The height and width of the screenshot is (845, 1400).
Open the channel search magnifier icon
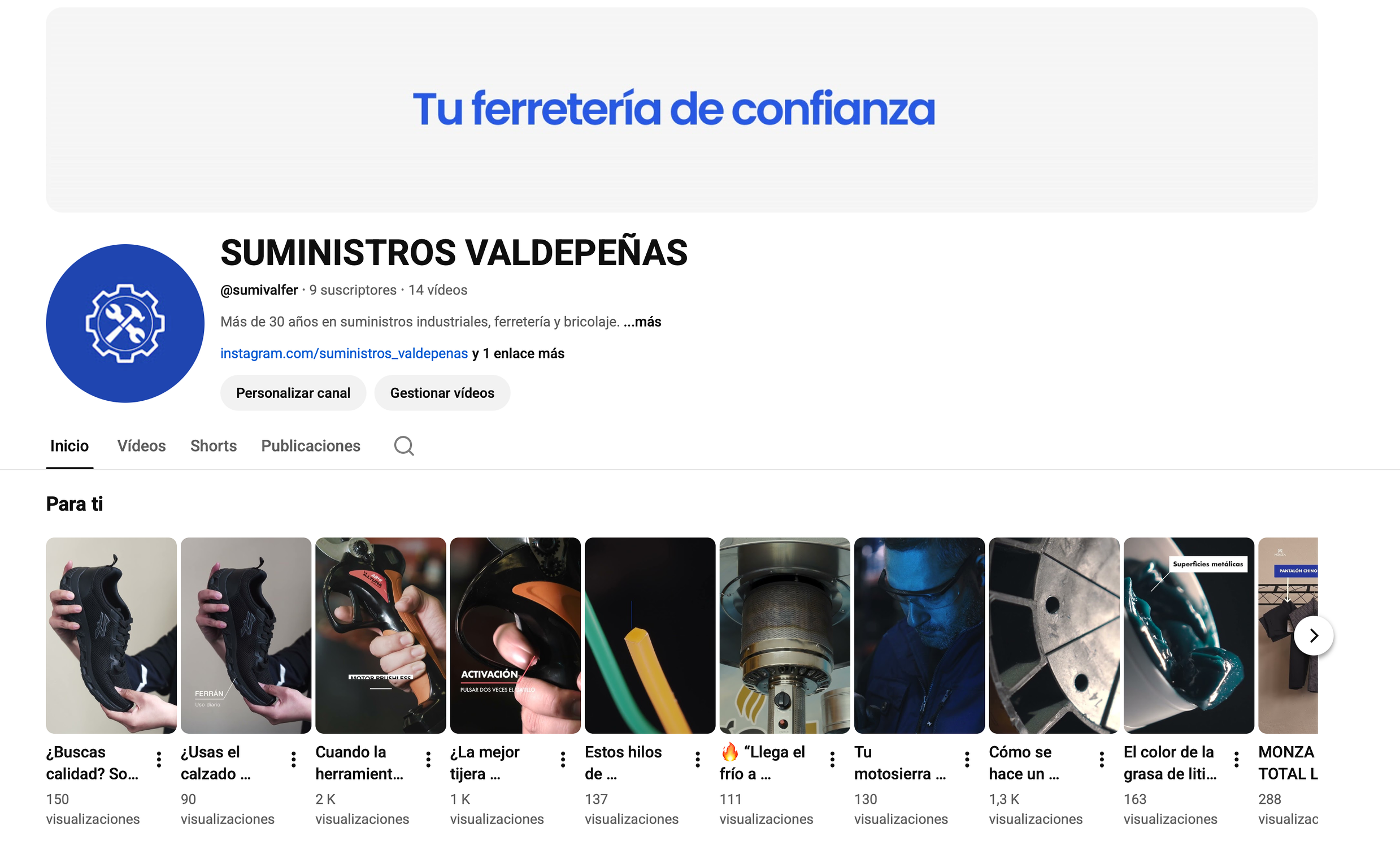pyautogui.click(x=404, y=446)
